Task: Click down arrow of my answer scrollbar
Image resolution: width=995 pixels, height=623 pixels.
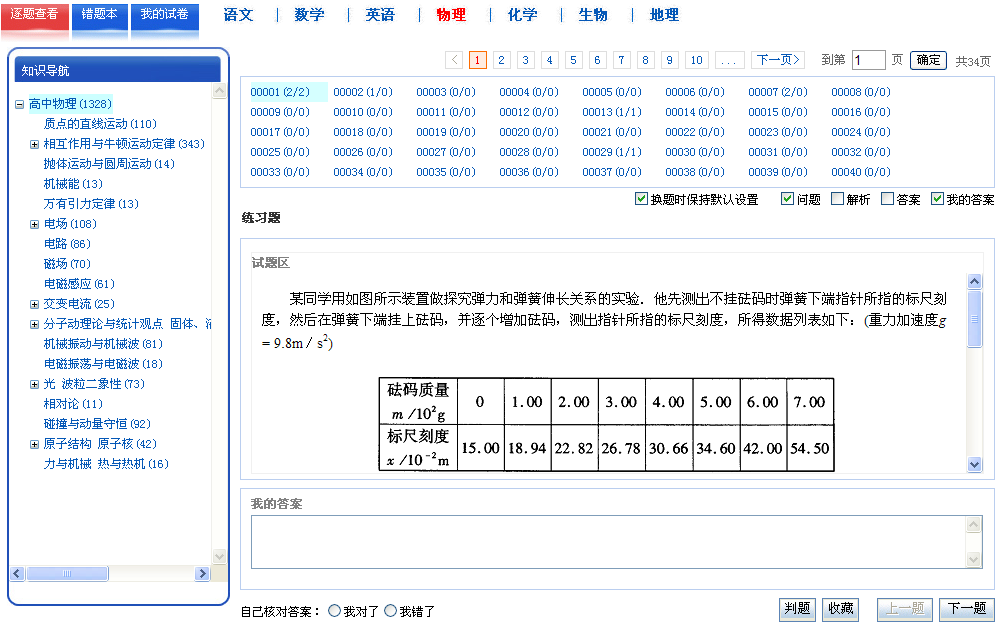Action: click(x=973, y=559)
